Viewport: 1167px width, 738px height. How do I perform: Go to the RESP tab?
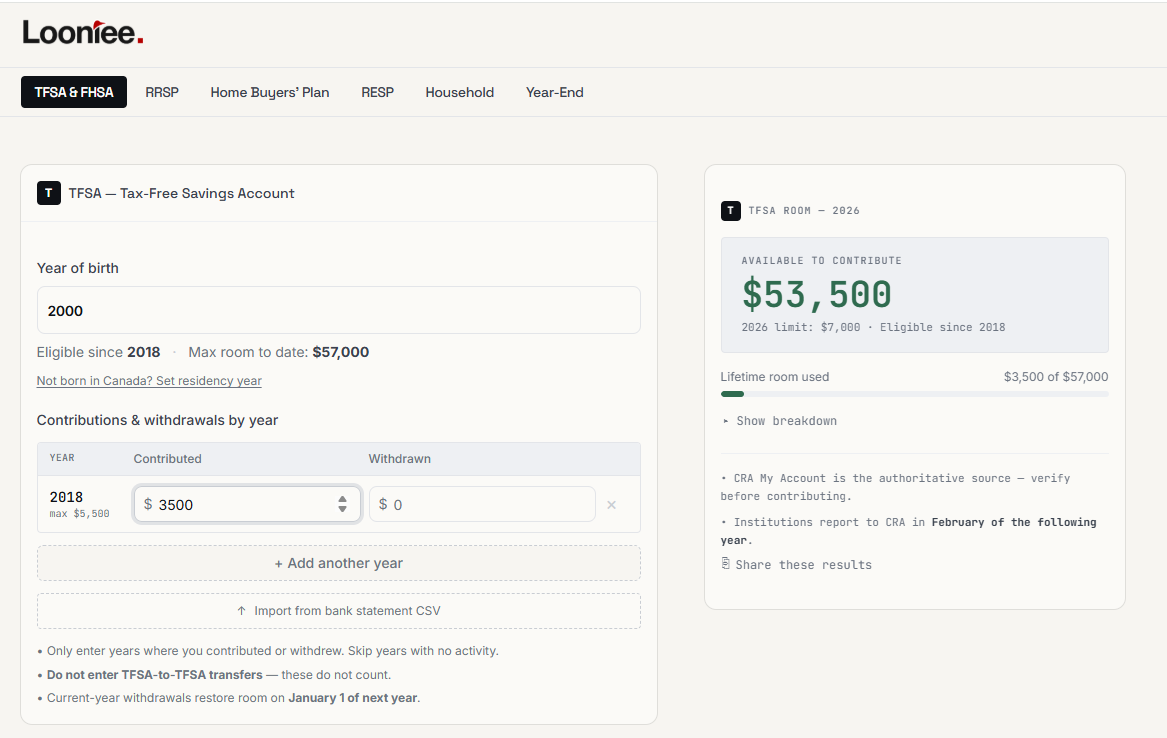pyautogui.click(x=377, y=92)
